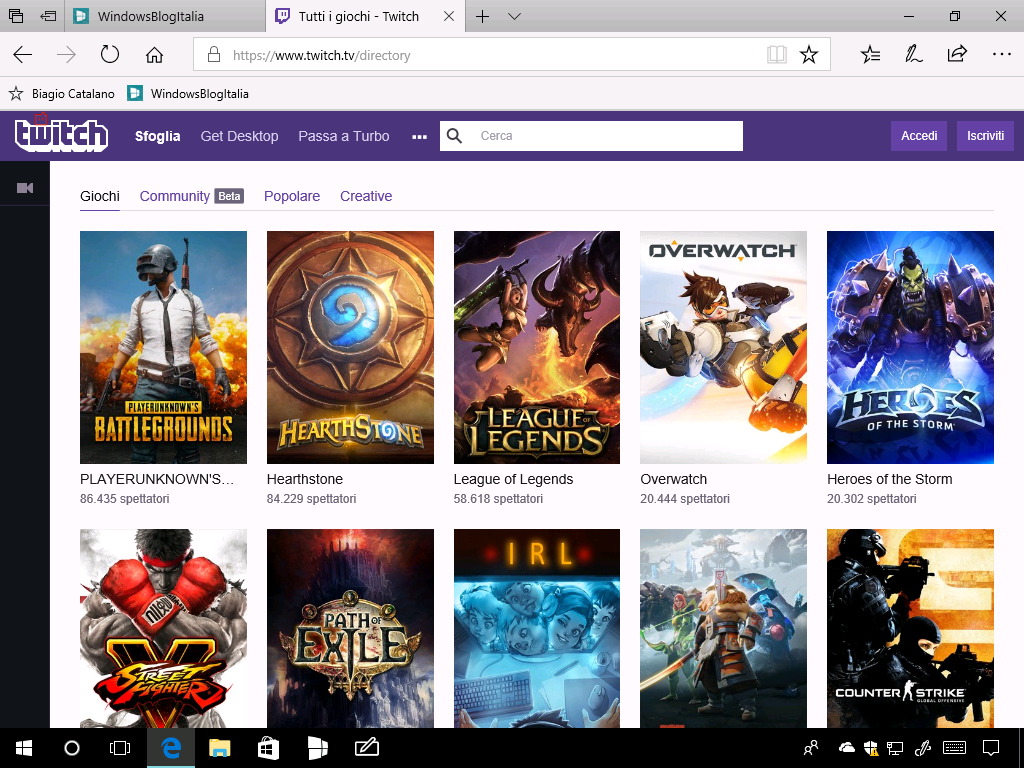Open Sfoglia navigation item
Viewport: 1024px width, 768px height.
[x=157, y=136]
